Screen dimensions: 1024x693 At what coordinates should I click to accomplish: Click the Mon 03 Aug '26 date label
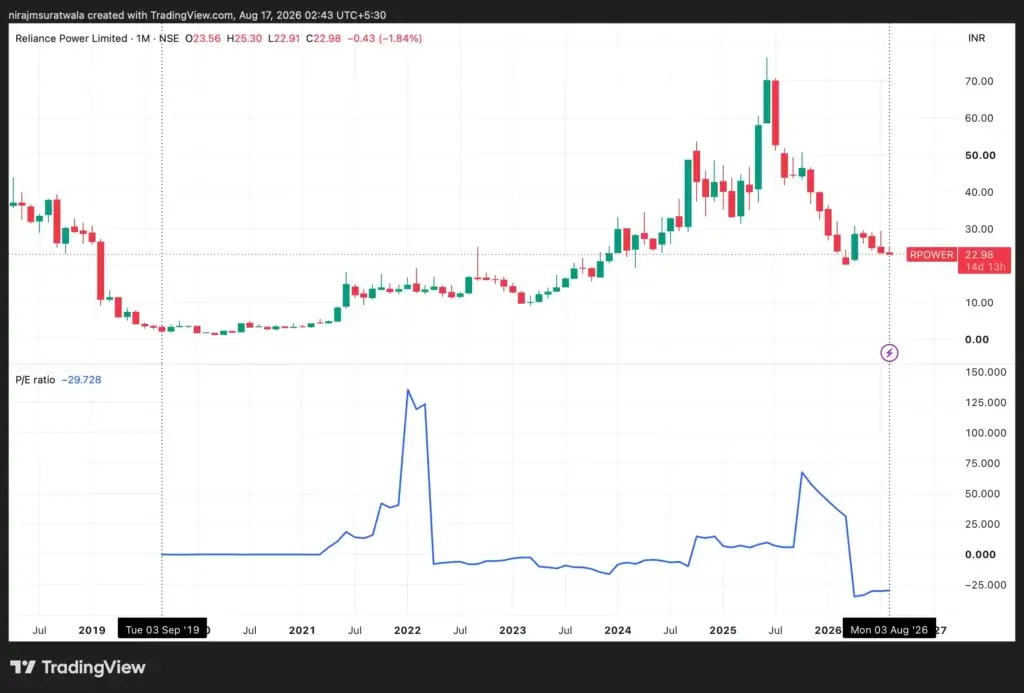click(x=889, y=630)
